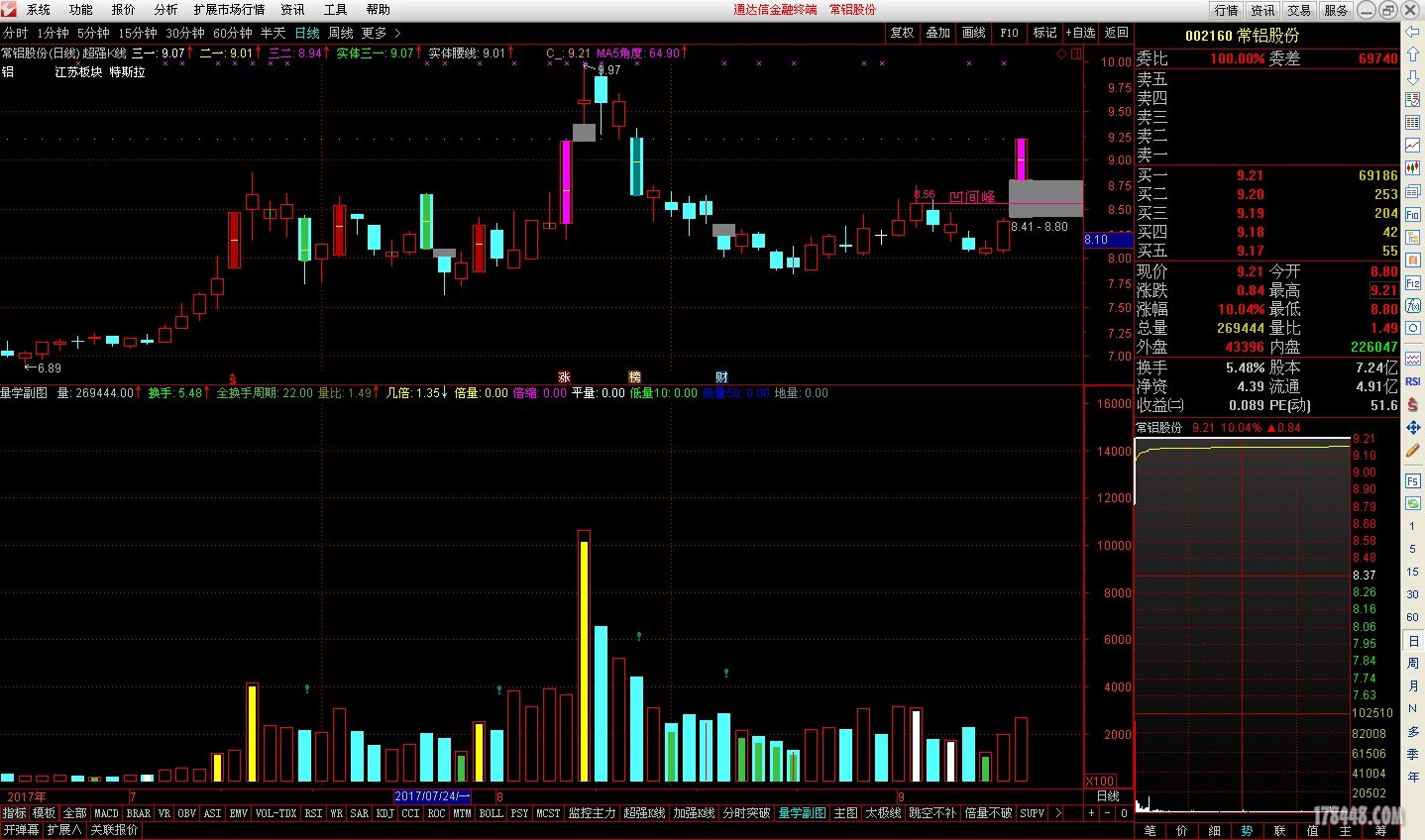Select 月 monthly period in right sidebar
The height and width of the screenshot is (840, 1425).
tap(1412, 685)
